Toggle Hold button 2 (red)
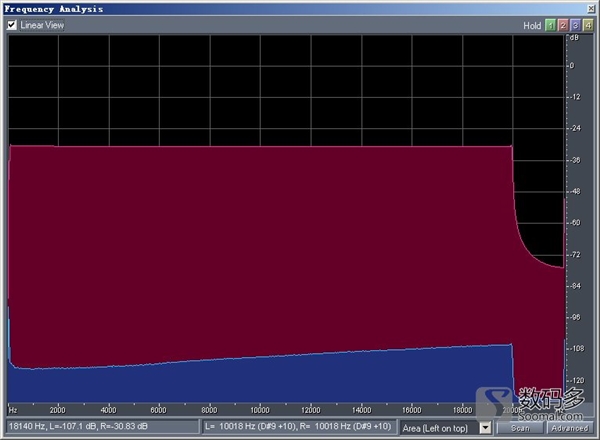 (562, 26)
